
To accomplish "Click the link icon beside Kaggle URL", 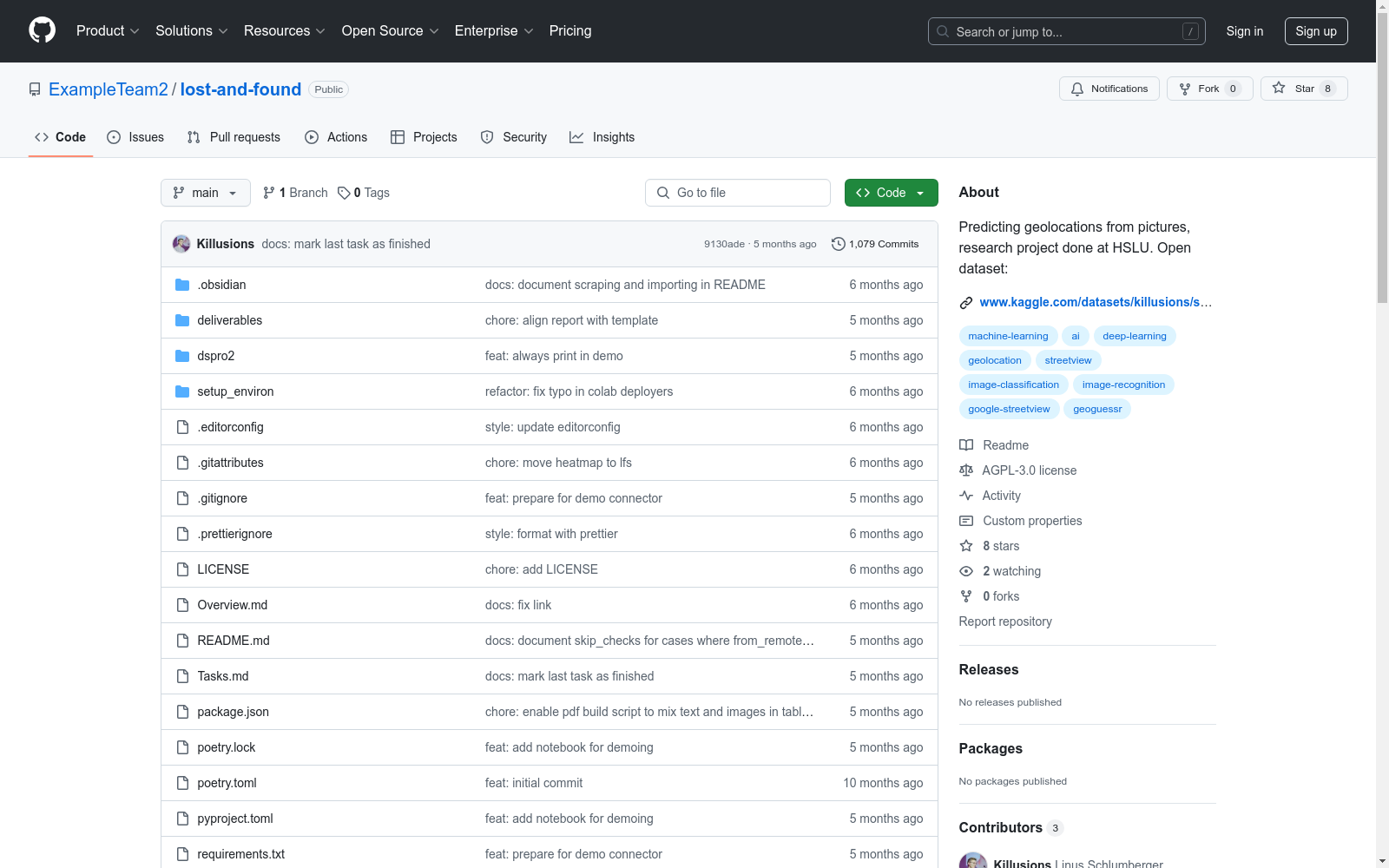I will pyautogui.click(x=966, y=303).
